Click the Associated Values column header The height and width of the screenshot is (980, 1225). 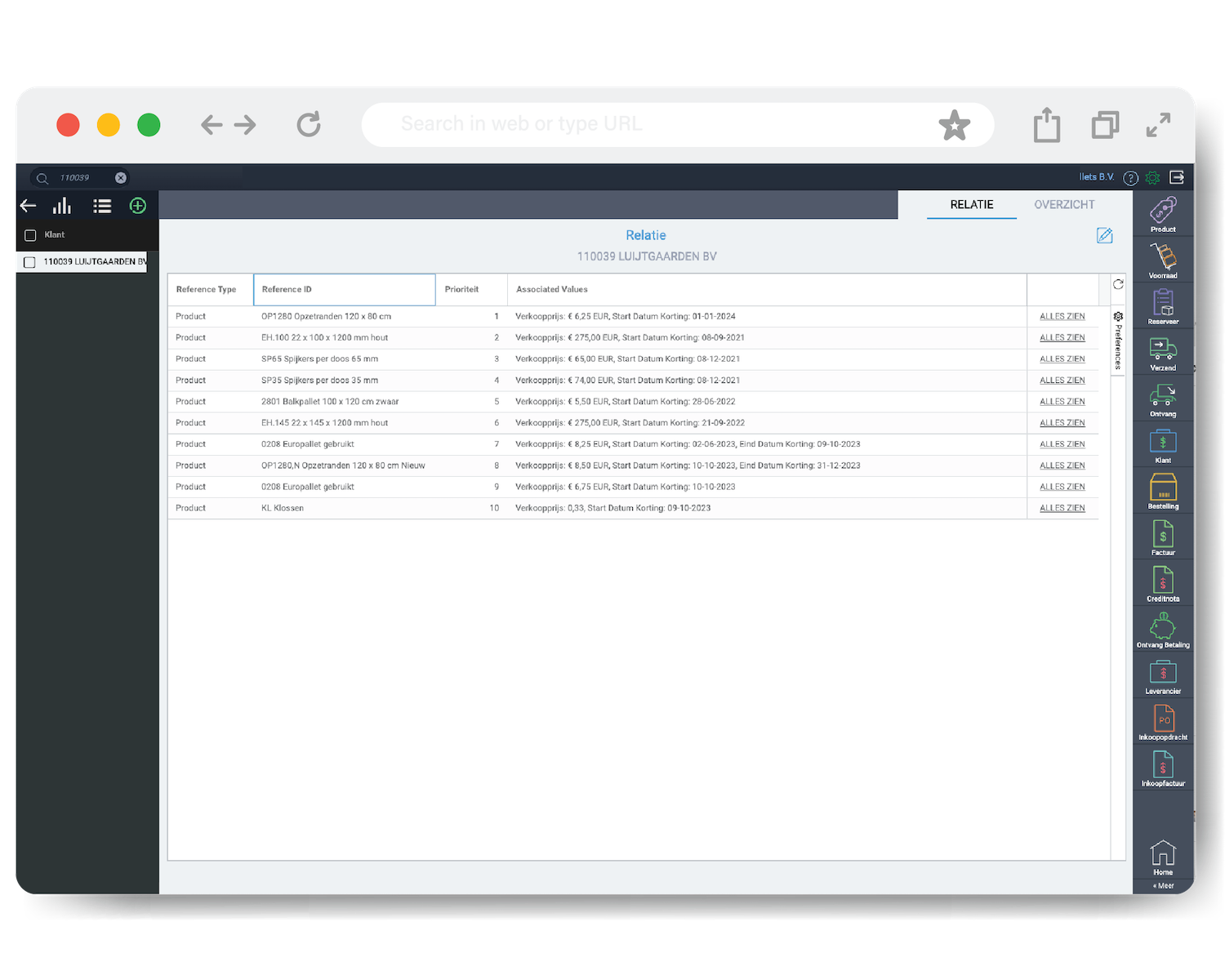click(767, 290)
